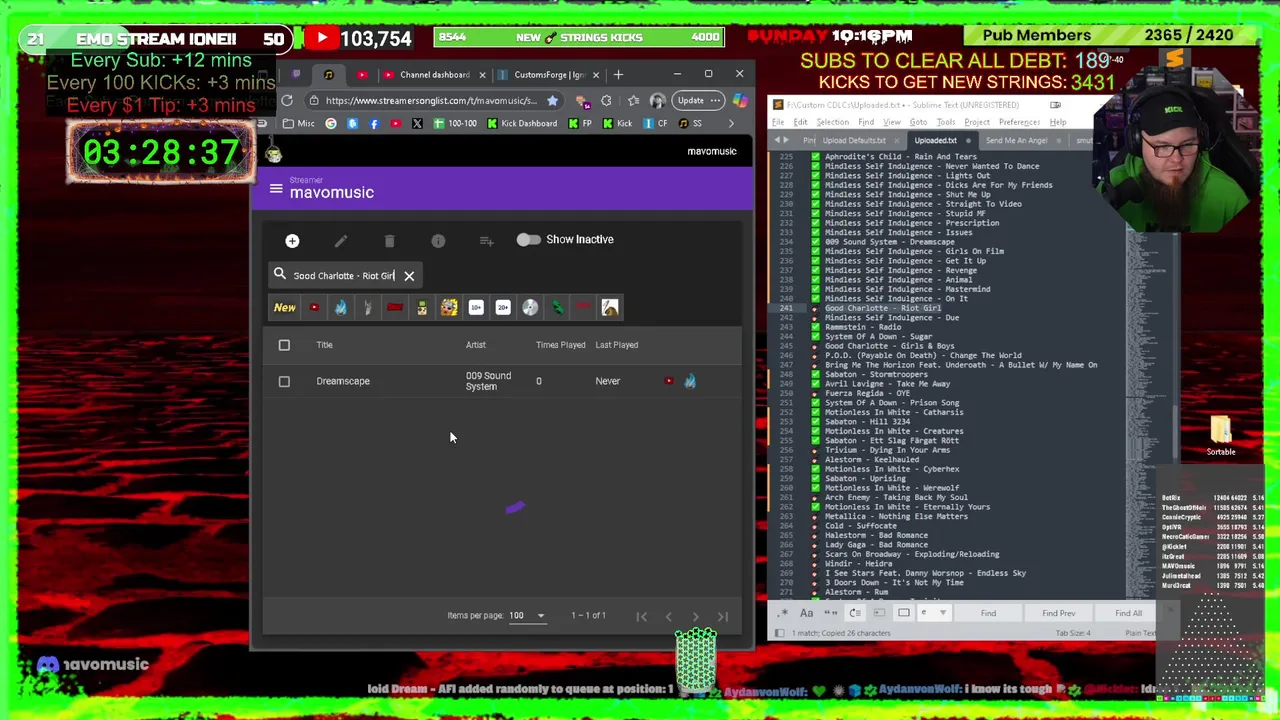Filter by the blue flame attribute icon
Viewport: 1280px width, 720px height.
[341, 308]
